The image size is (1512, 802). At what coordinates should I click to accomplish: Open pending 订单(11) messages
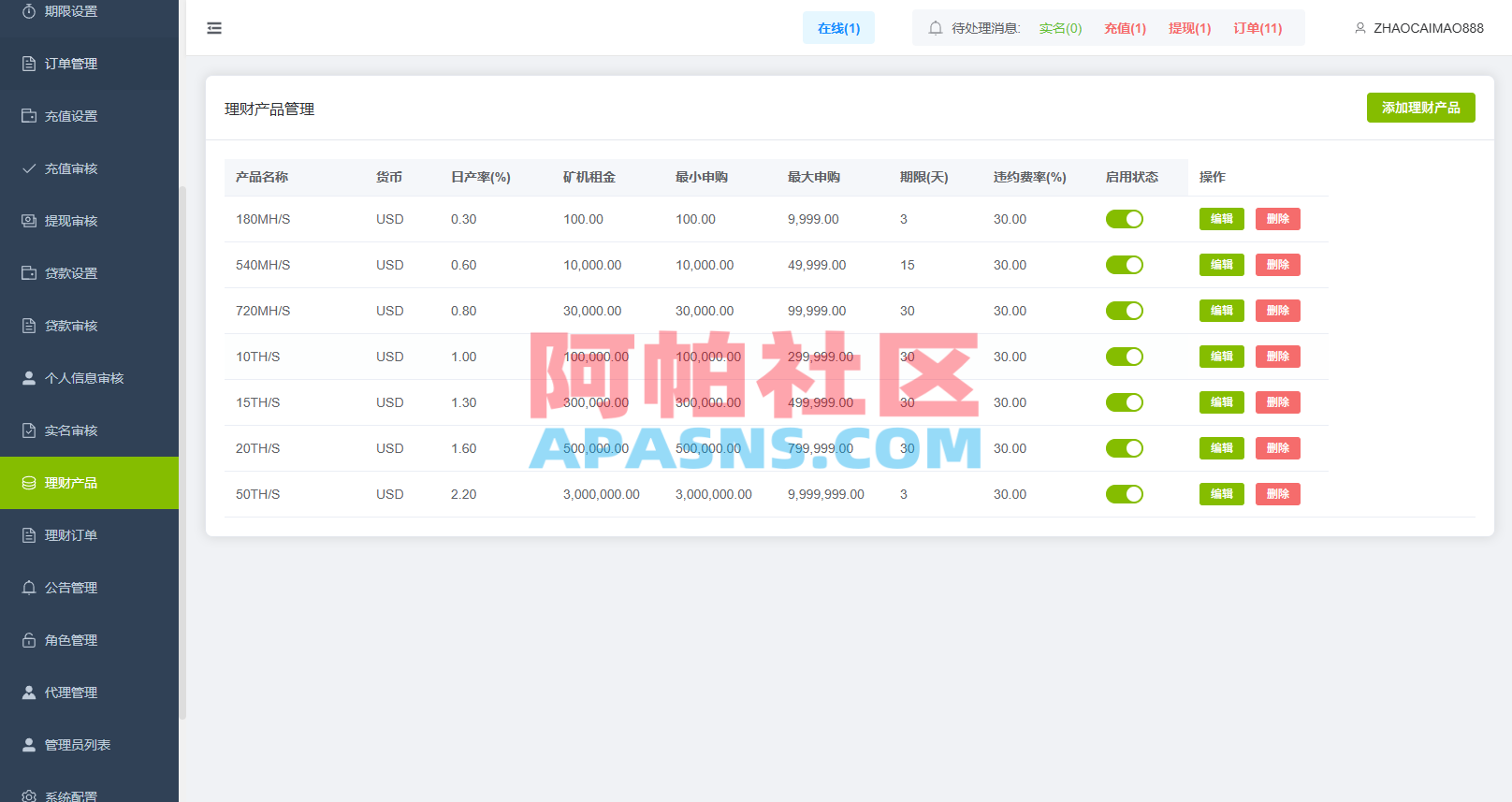(1258, 28)
